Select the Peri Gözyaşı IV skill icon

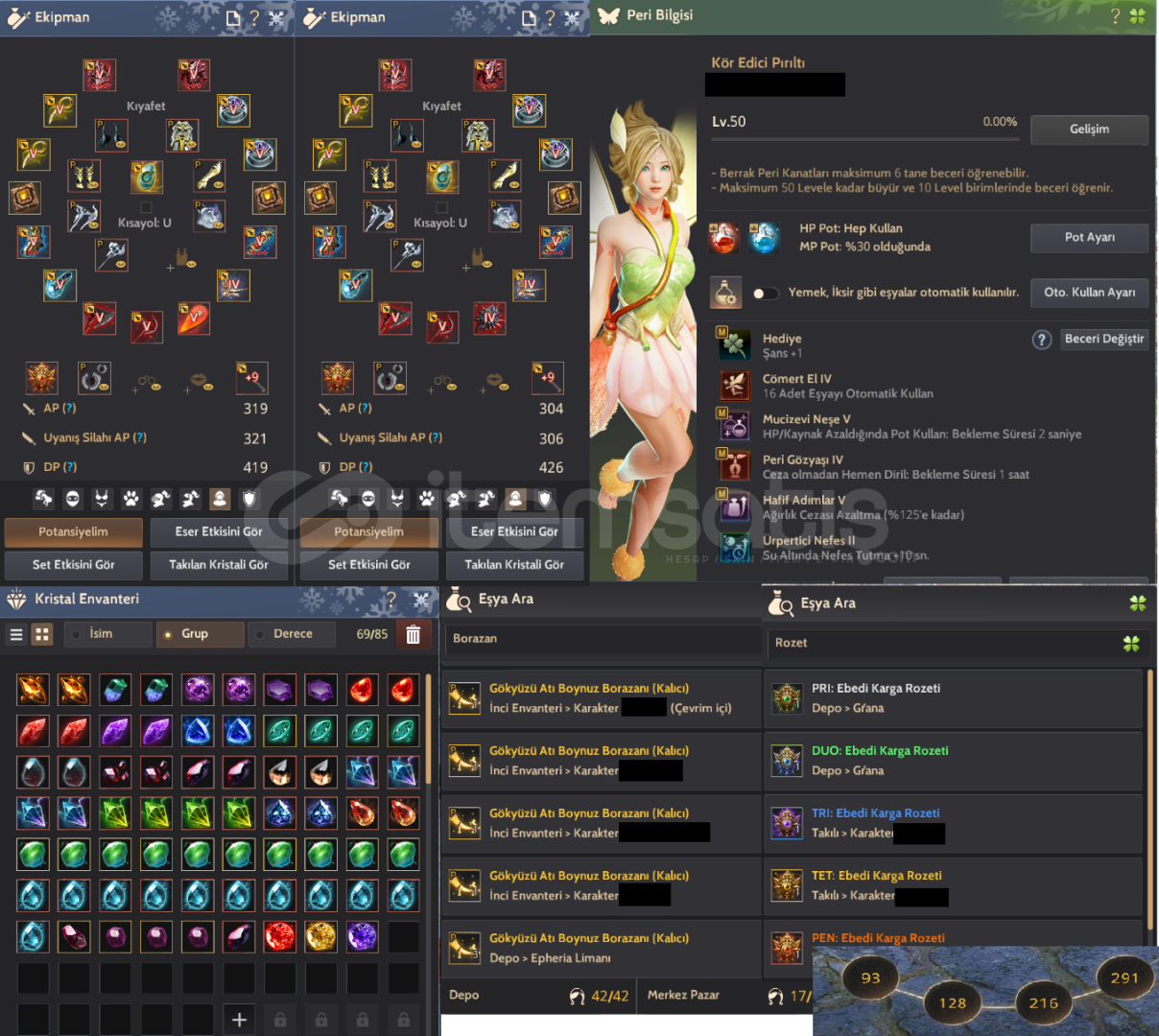[x=734, y=466]
